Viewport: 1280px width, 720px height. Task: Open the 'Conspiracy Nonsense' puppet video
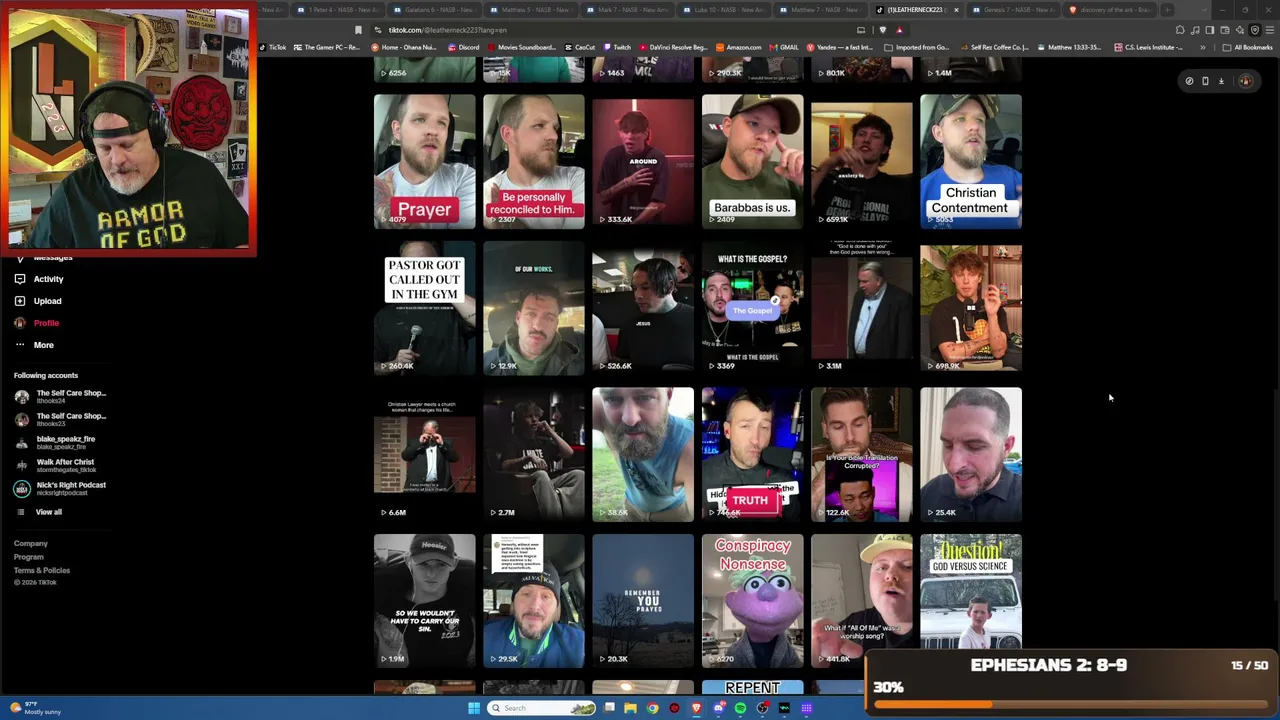[x=752, y=601]
